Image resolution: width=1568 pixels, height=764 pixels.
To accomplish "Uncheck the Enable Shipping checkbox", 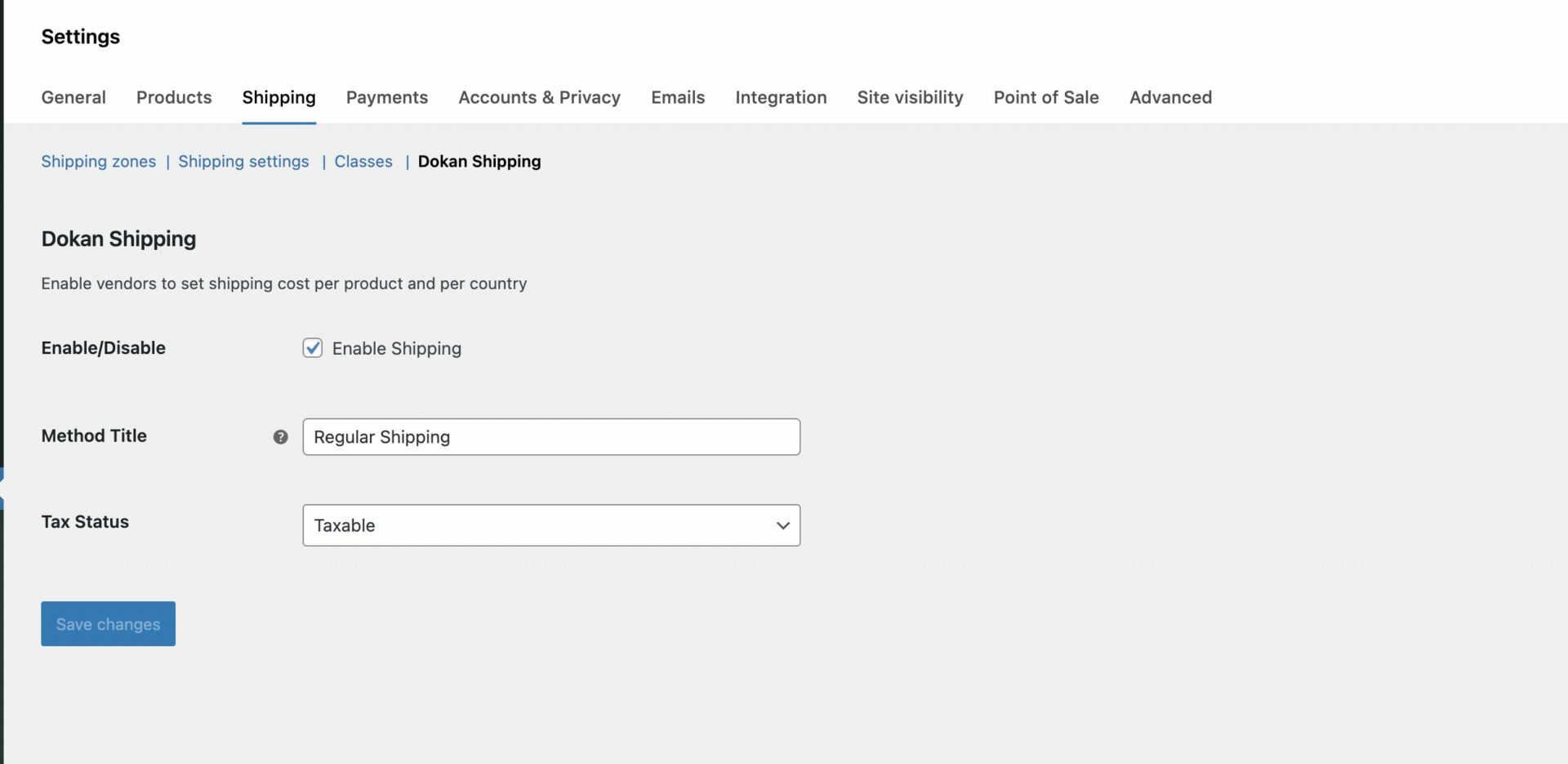I will 313,348.
